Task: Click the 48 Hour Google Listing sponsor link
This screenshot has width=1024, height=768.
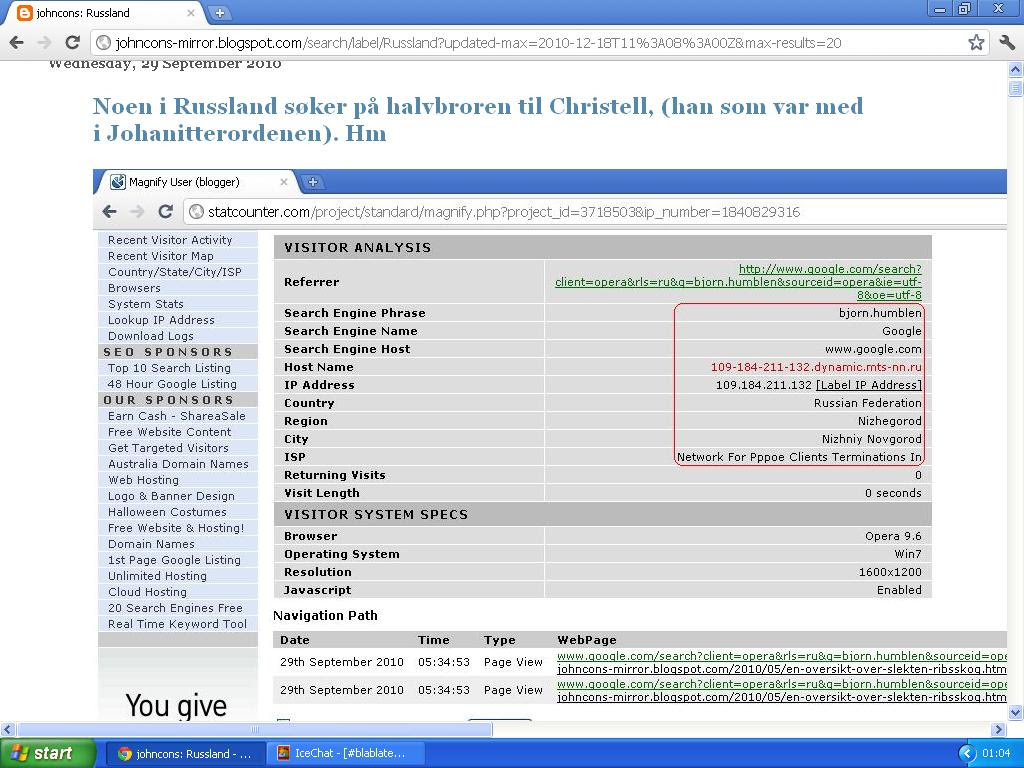Action: tap(172, 384)
